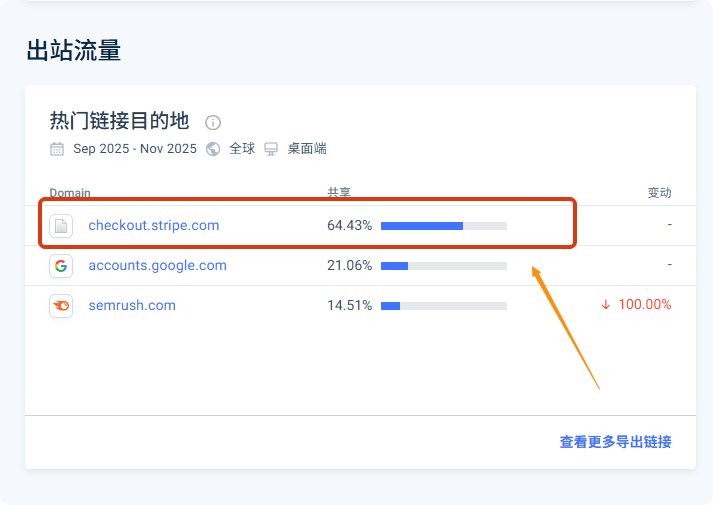Image resolution: width=713 pixels, height=505 pixels.
Task: Click the 21.06% value
Action: click(x=349, y=265)
